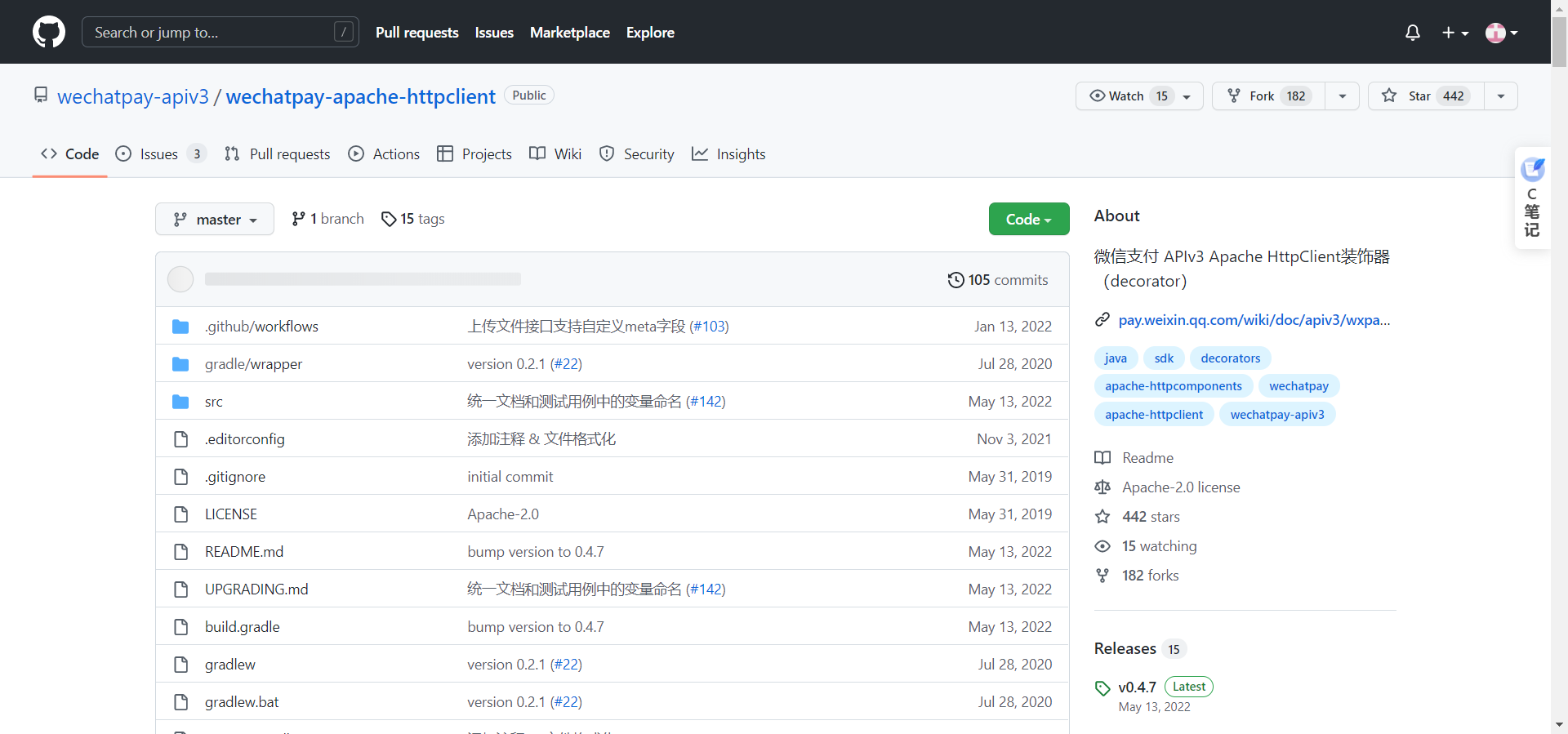1568x734 pixels.
Task: Open the .gitignore file
Action: tap(235, 477)
